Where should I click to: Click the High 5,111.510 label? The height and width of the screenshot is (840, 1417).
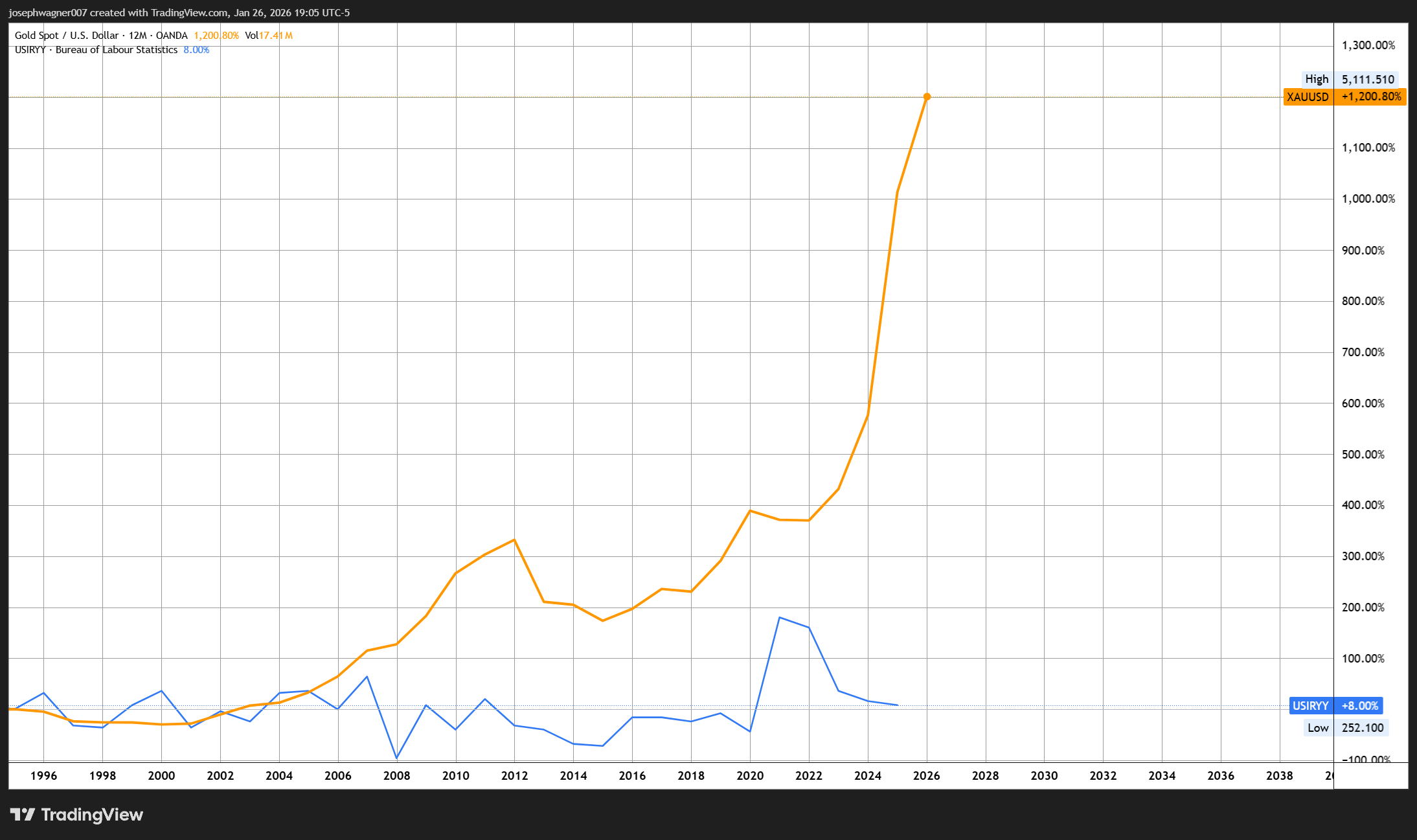1350,79
